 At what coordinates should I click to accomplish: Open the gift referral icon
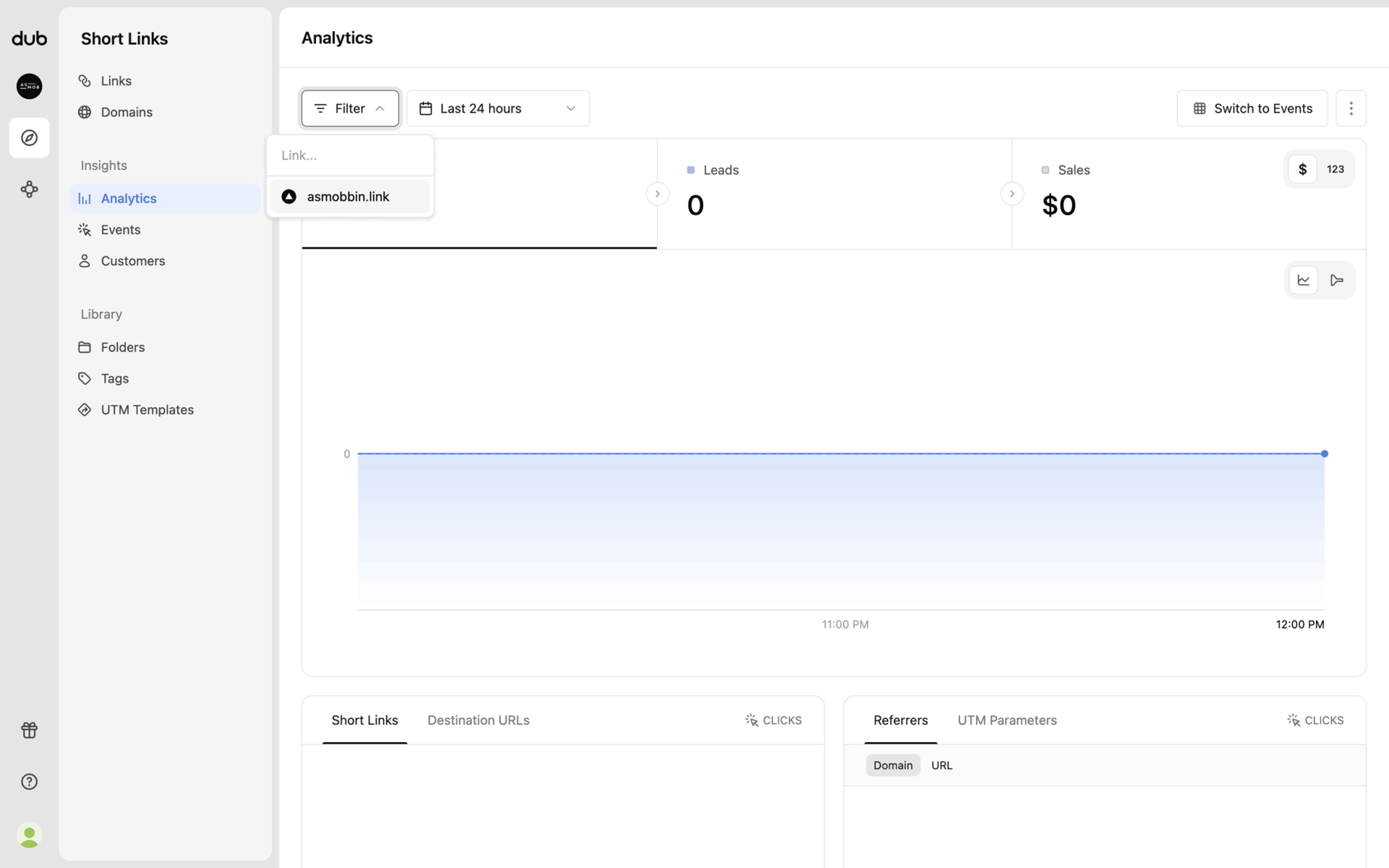[x=29, y=730]
